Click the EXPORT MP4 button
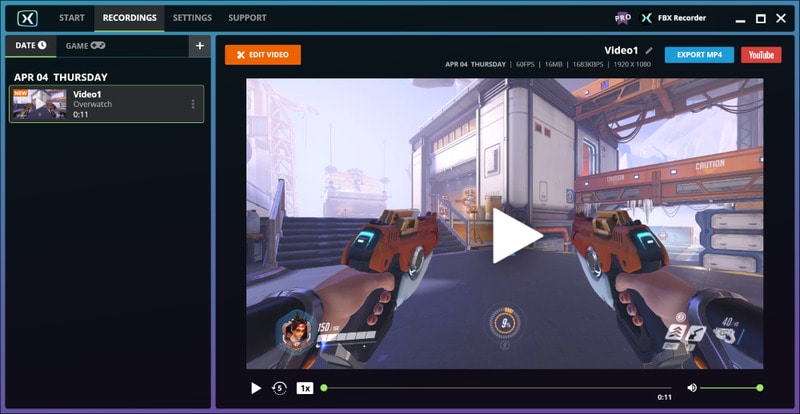800x414 pixels. point(699,55)
